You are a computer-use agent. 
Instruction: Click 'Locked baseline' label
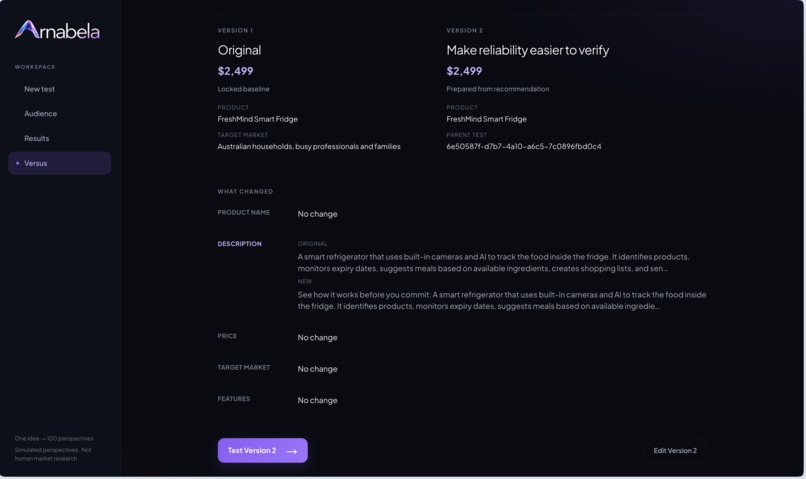pos(243,89)
